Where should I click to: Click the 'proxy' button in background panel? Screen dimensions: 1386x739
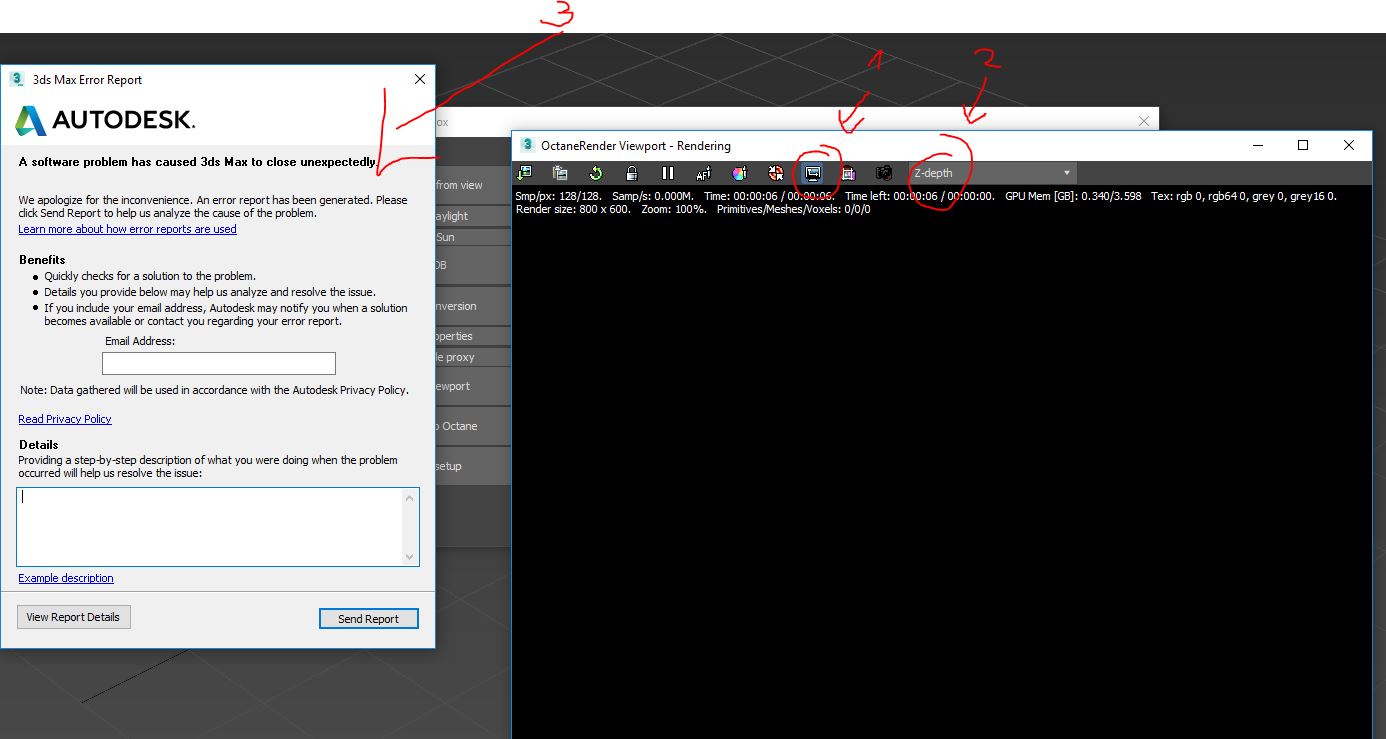[x=473, y=357]
